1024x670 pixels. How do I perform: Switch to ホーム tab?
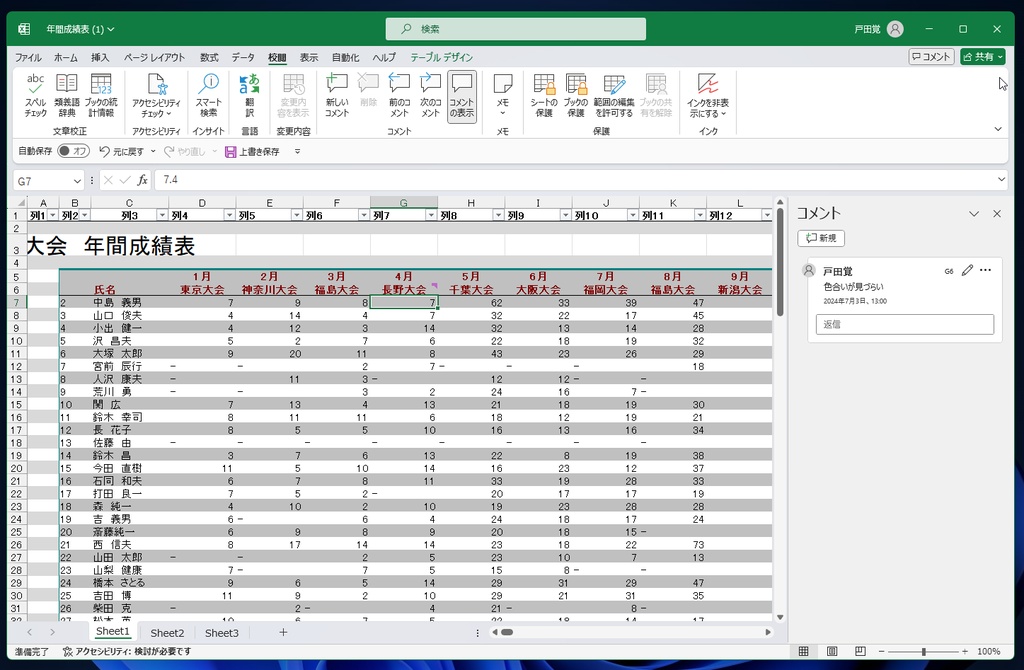point(65,57)
